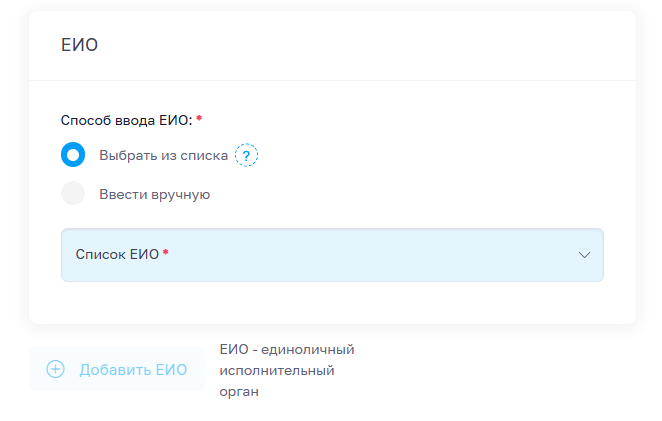Click the ЕИО card heading
This screenshot has height=421, width=662.
click(x=79, y=45)
